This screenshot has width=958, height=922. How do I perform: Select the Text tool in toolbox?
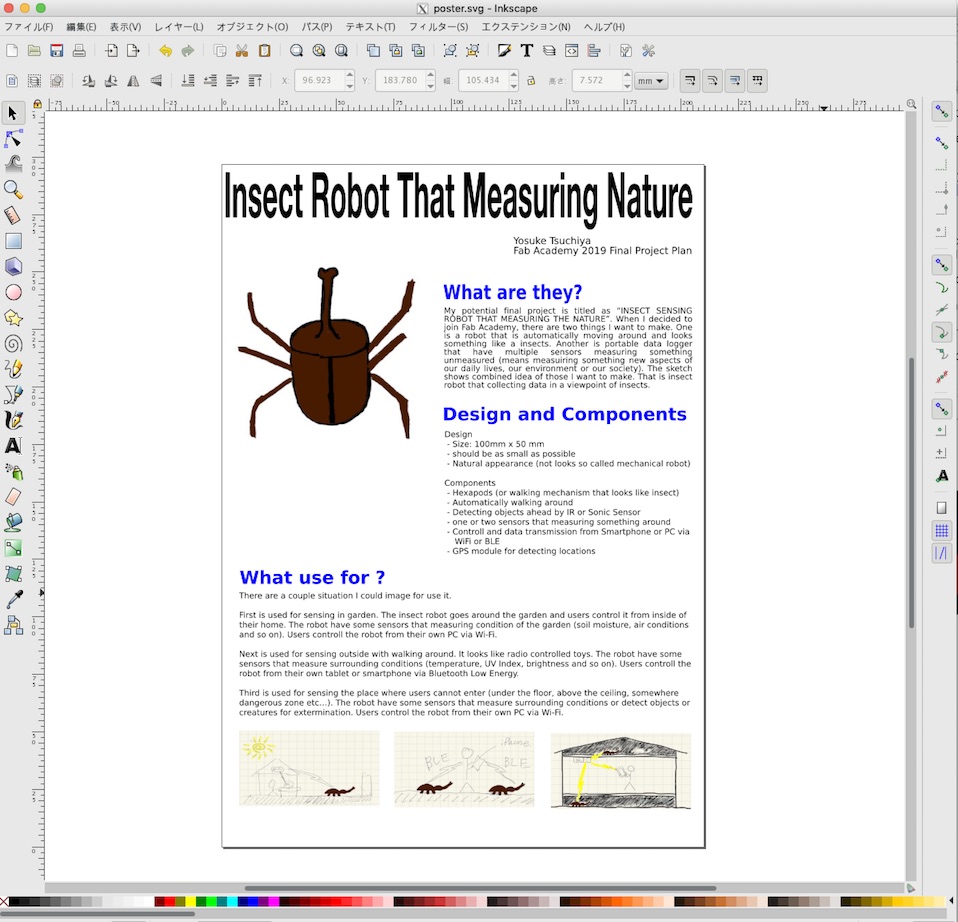[13, 446]
